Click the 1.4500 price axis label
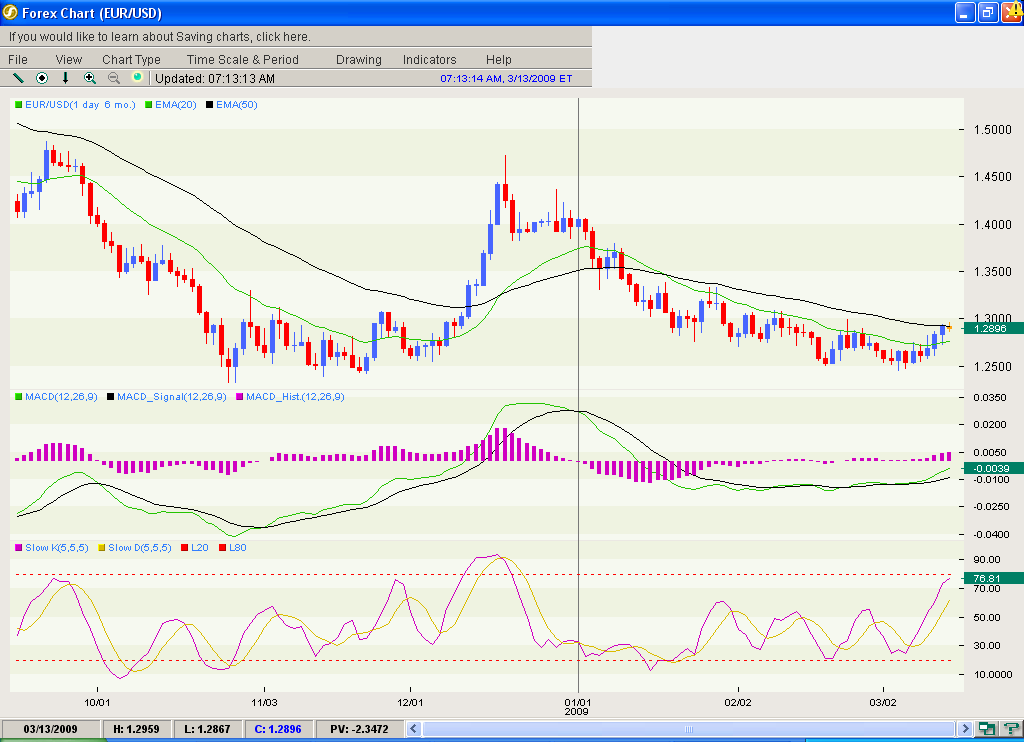The image size is (1024, 742). pyautogui.click(x=993, y=176)
